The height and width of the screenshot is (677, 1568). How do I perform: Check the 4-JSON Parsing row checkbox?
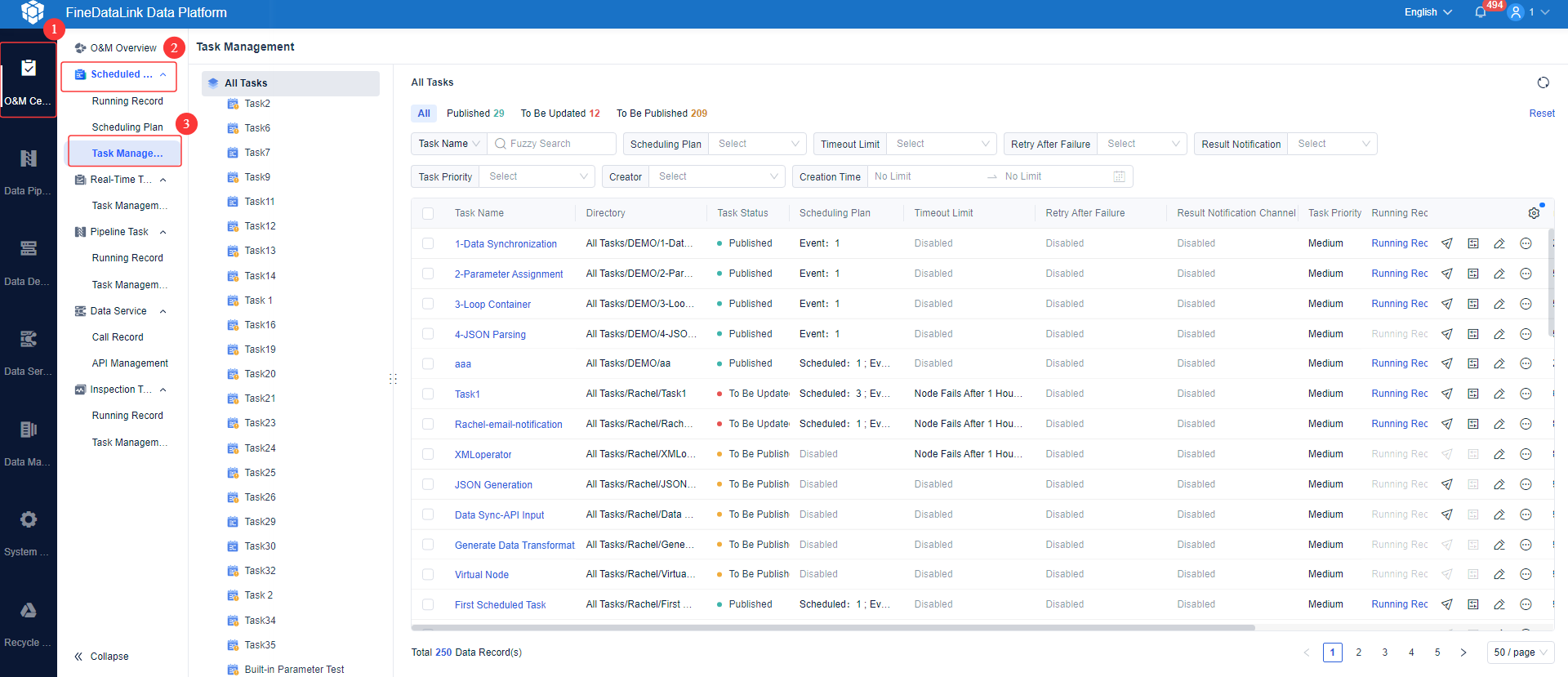pos(428,334)
